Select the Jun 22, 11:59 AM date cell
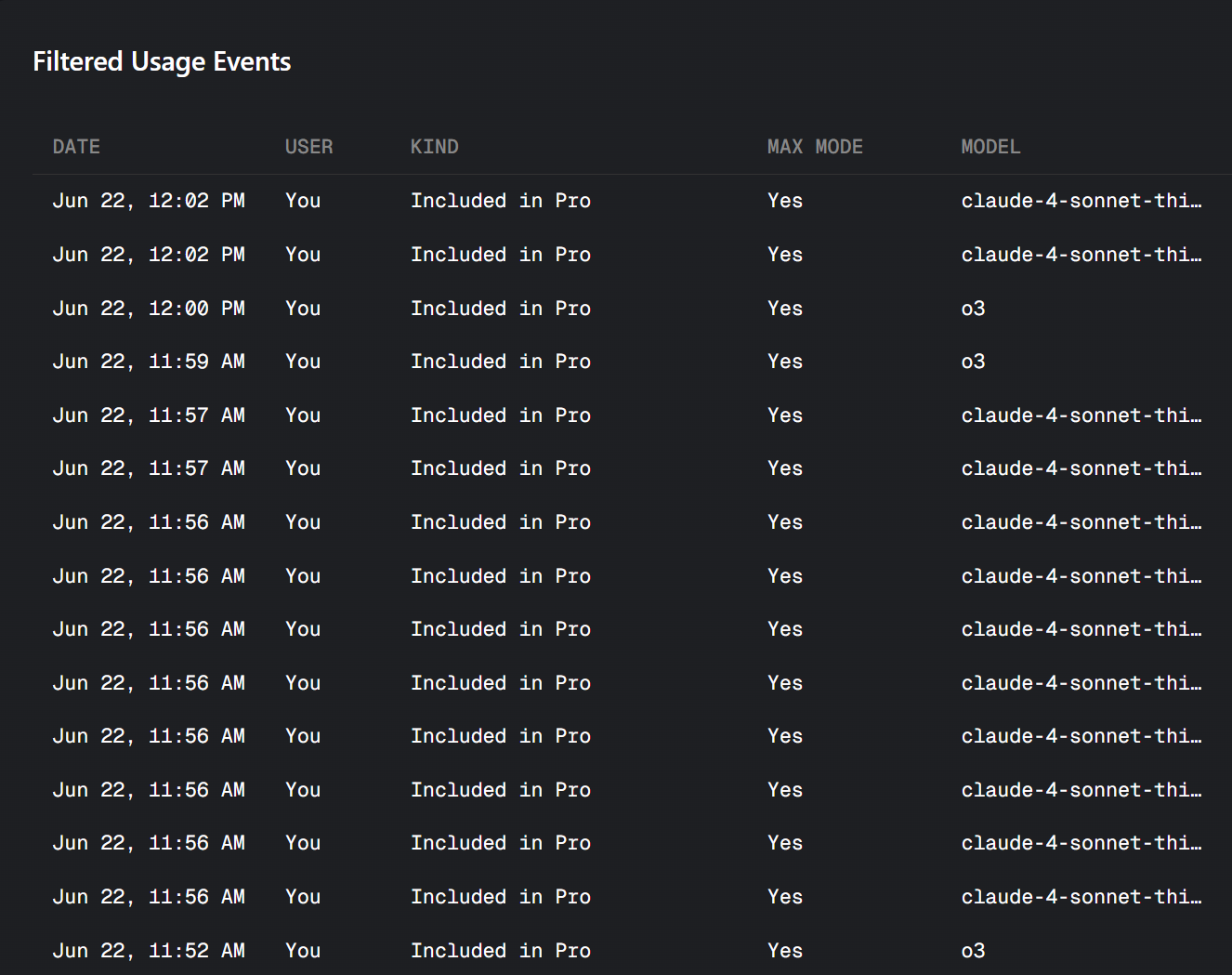 tap(149, 362)
